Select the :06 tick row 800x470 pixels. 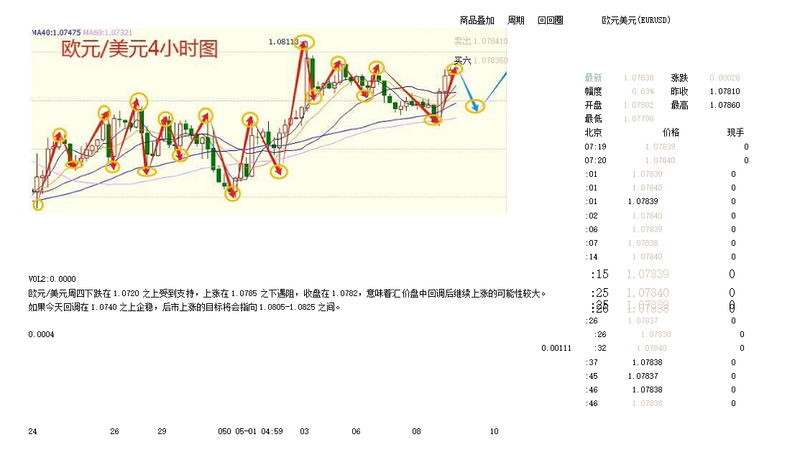pyautogui.click(x=660, y=230)
